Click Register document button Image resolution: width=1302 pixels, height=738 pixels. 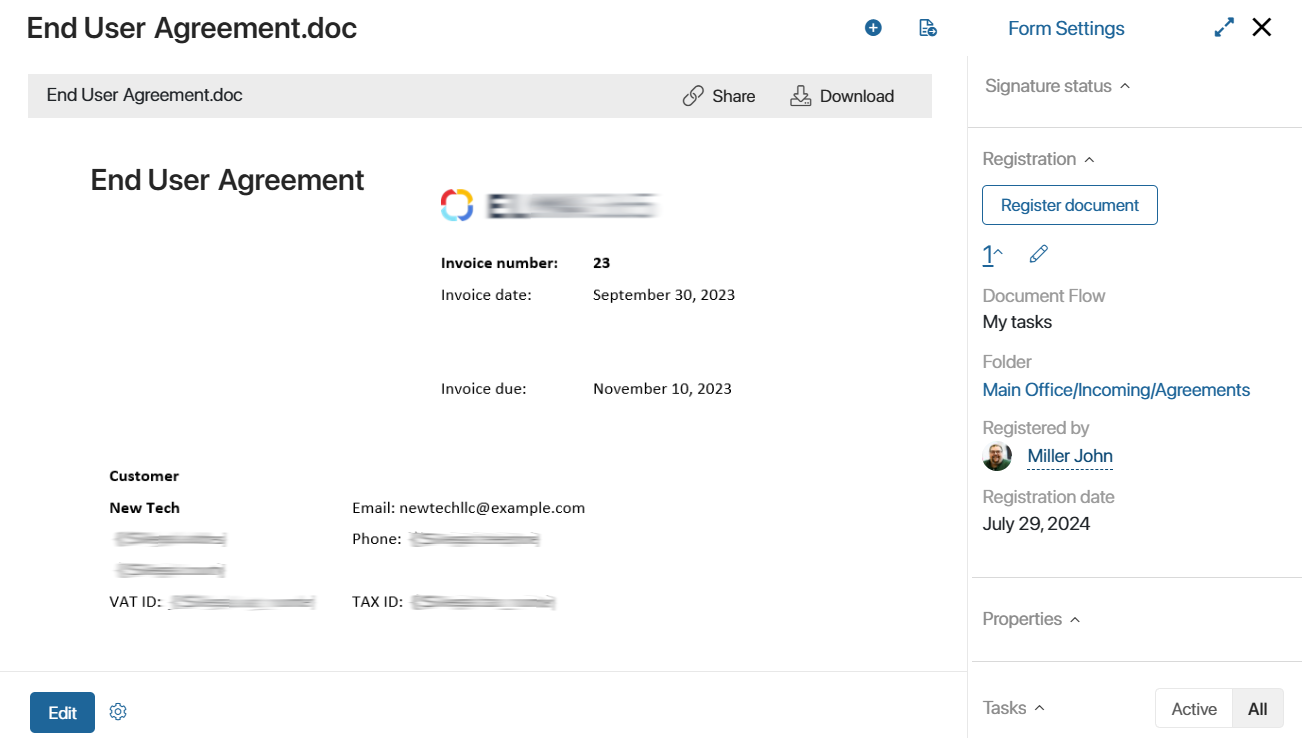[x=1070, y=205]
